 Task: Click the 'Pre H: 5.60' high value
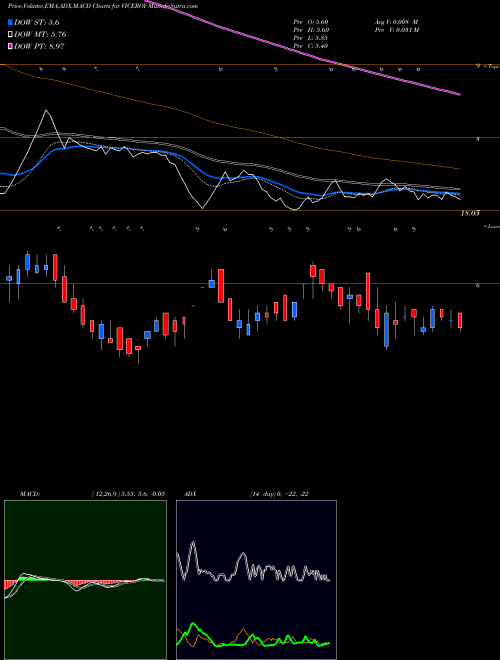click(311, 30)
